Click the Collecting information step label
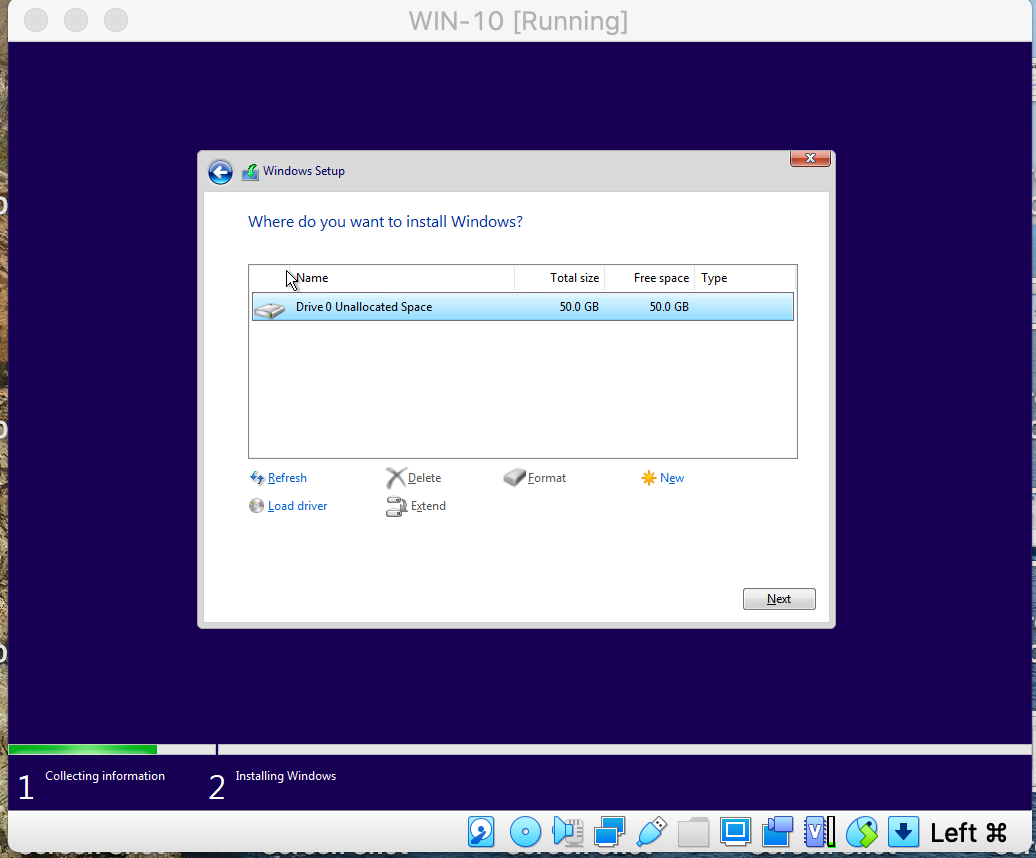 105,776
